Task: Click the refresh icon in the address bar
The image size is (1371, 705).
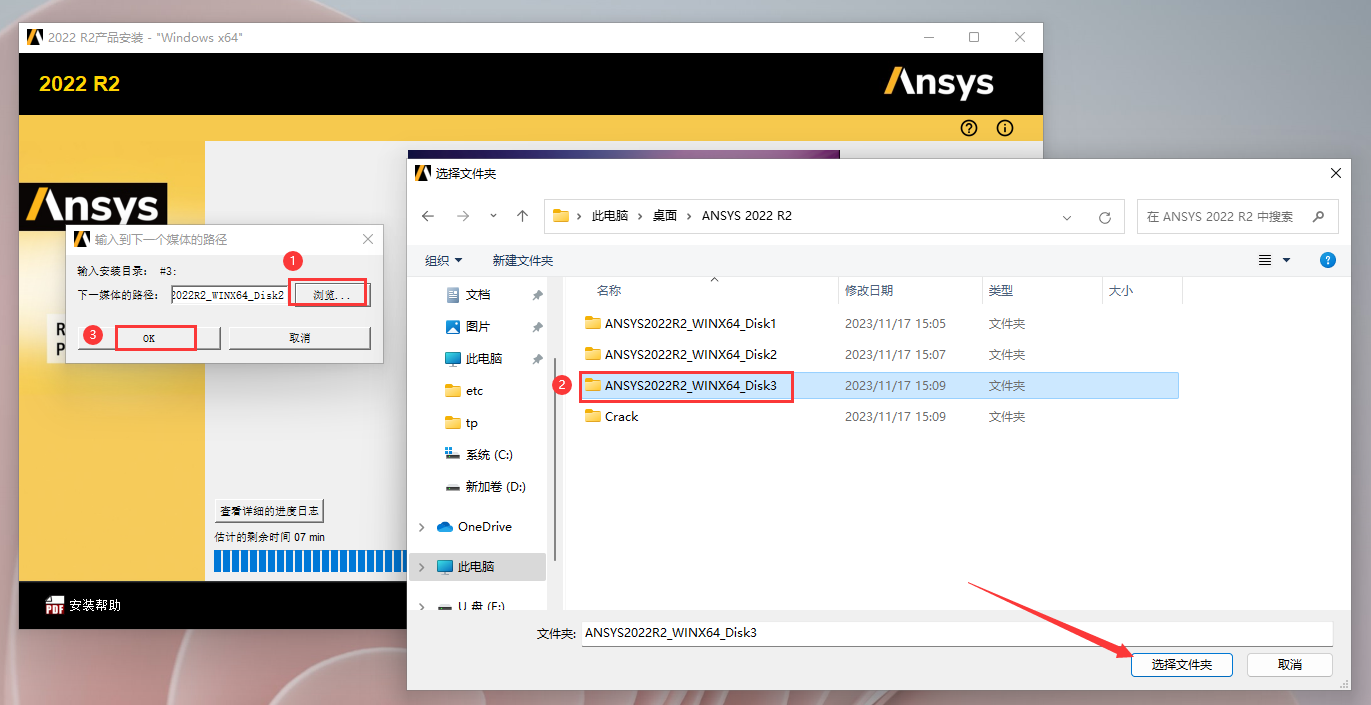Action: click(1104, 216)
